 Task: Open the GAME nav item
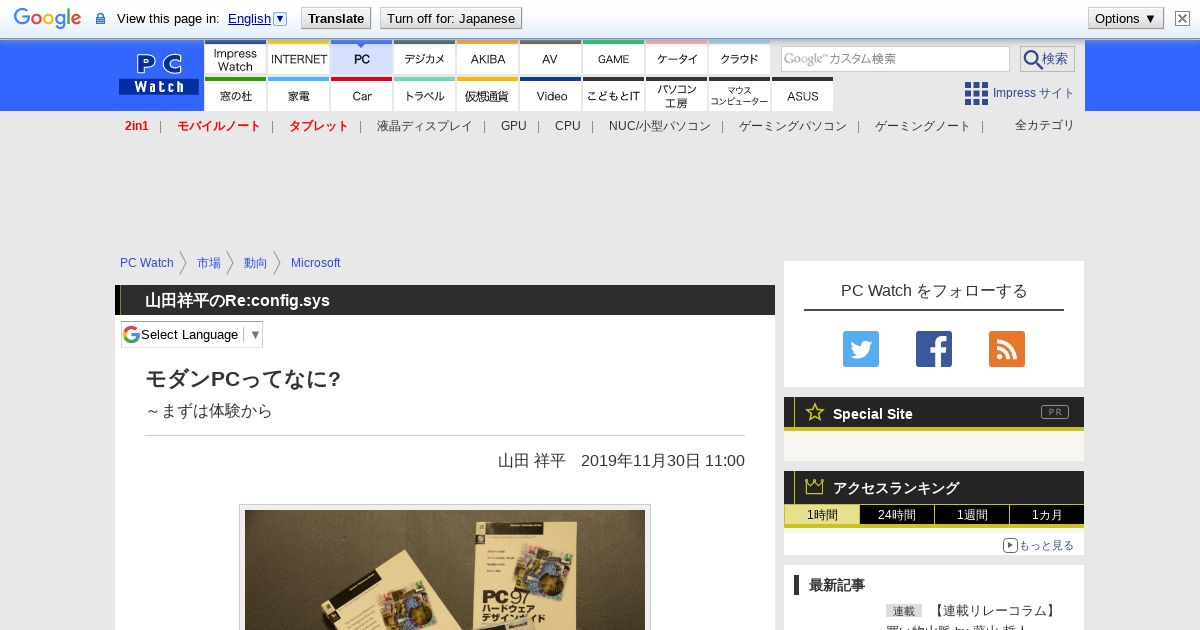pos(613,59)
